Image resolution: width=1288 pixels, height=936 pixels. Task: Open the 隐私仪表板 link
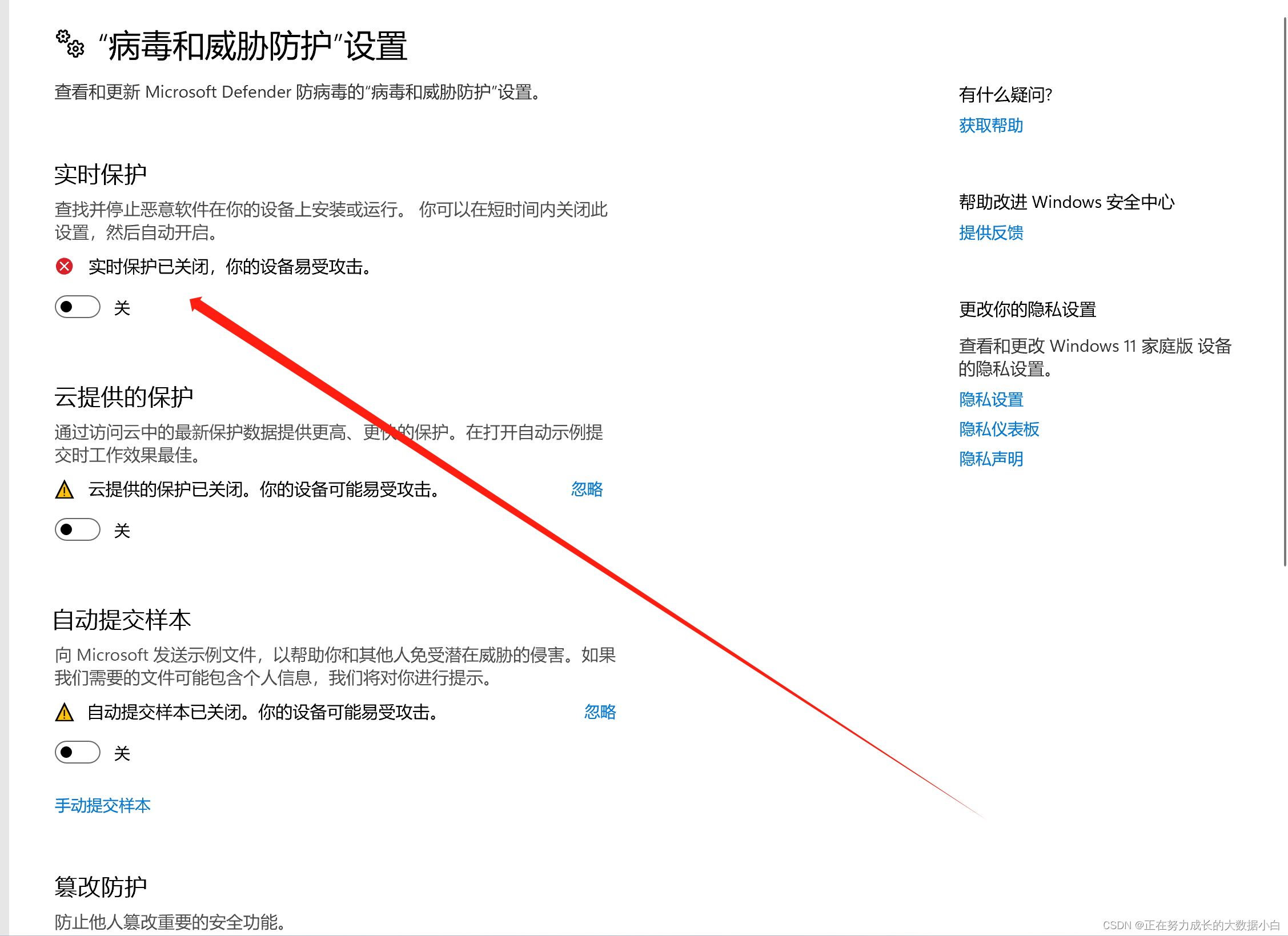(999, 429)
